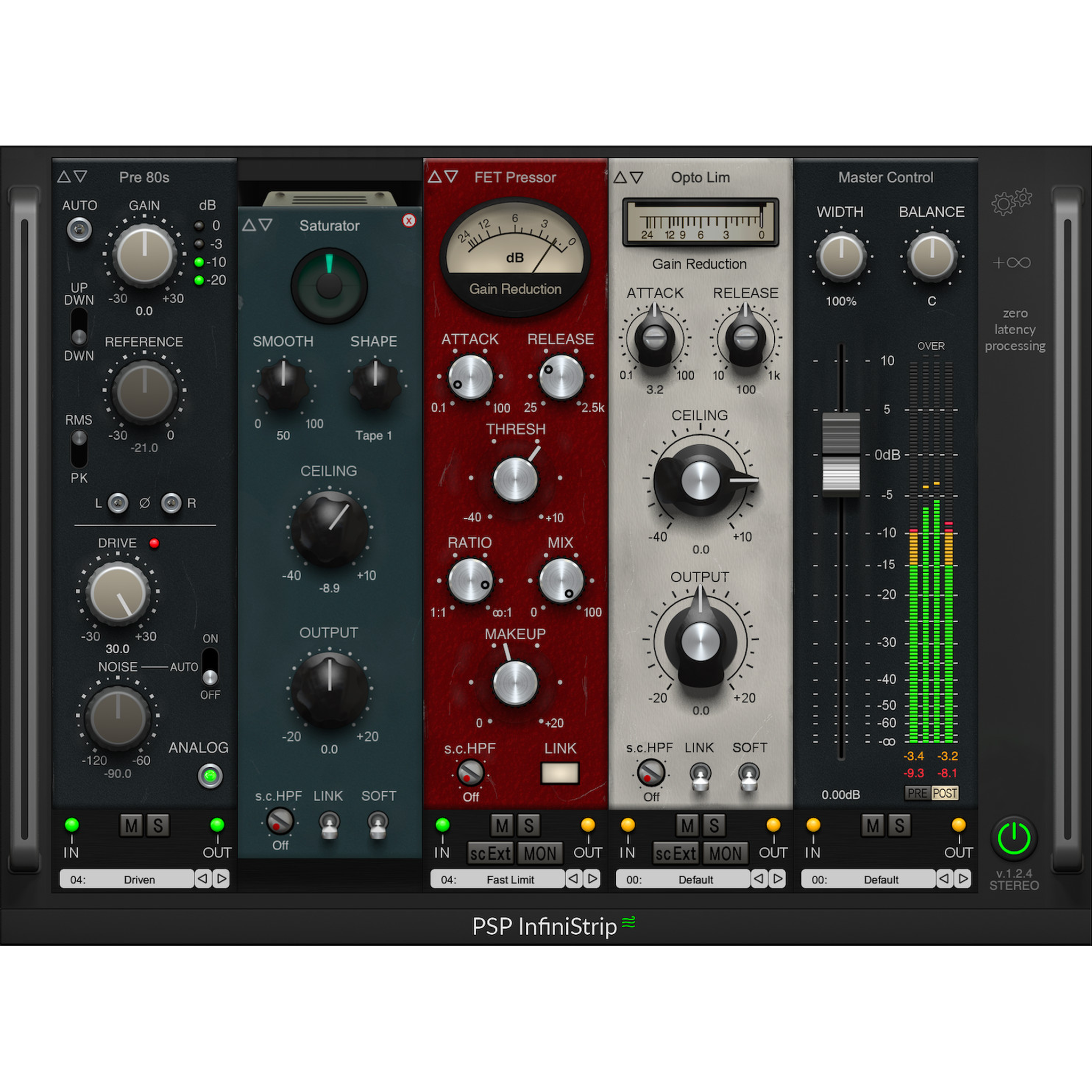
Task: Click the master output fader handle
Action: 840,454
